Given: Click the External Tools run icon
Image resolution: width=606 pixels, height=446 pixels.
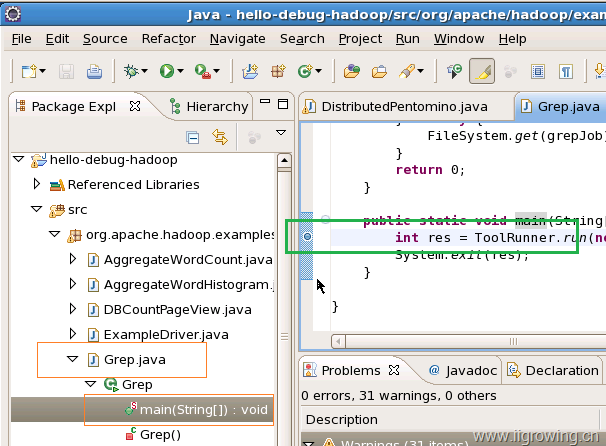Looking at the screenshot, I should [203, 71].
